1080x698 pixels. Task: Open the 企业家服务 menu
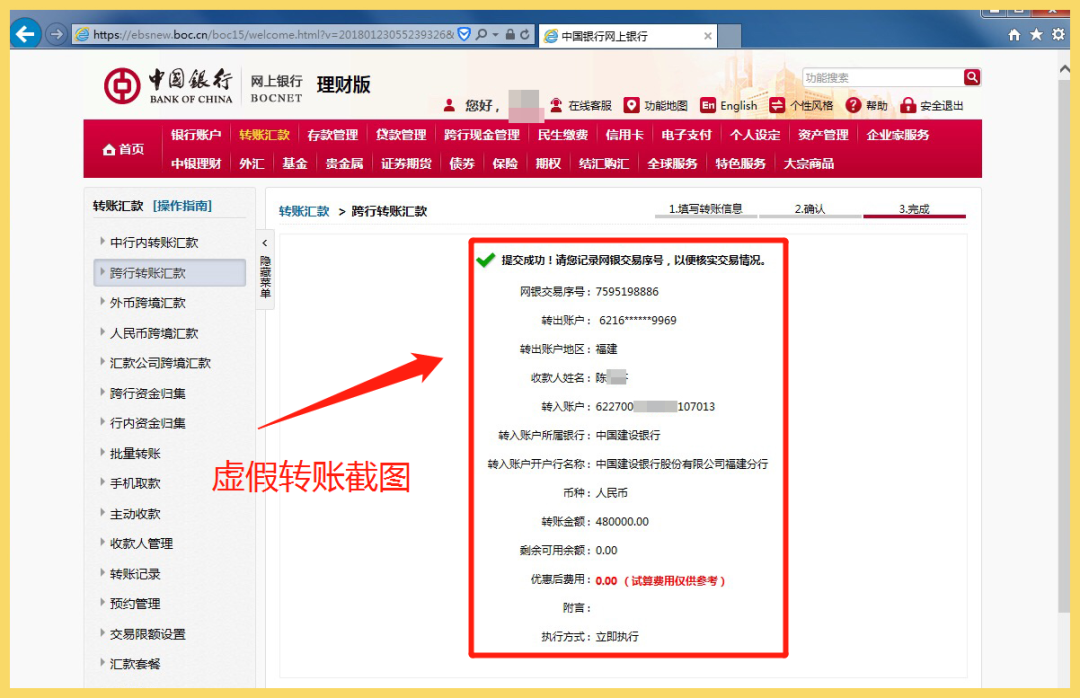(897, 134)
